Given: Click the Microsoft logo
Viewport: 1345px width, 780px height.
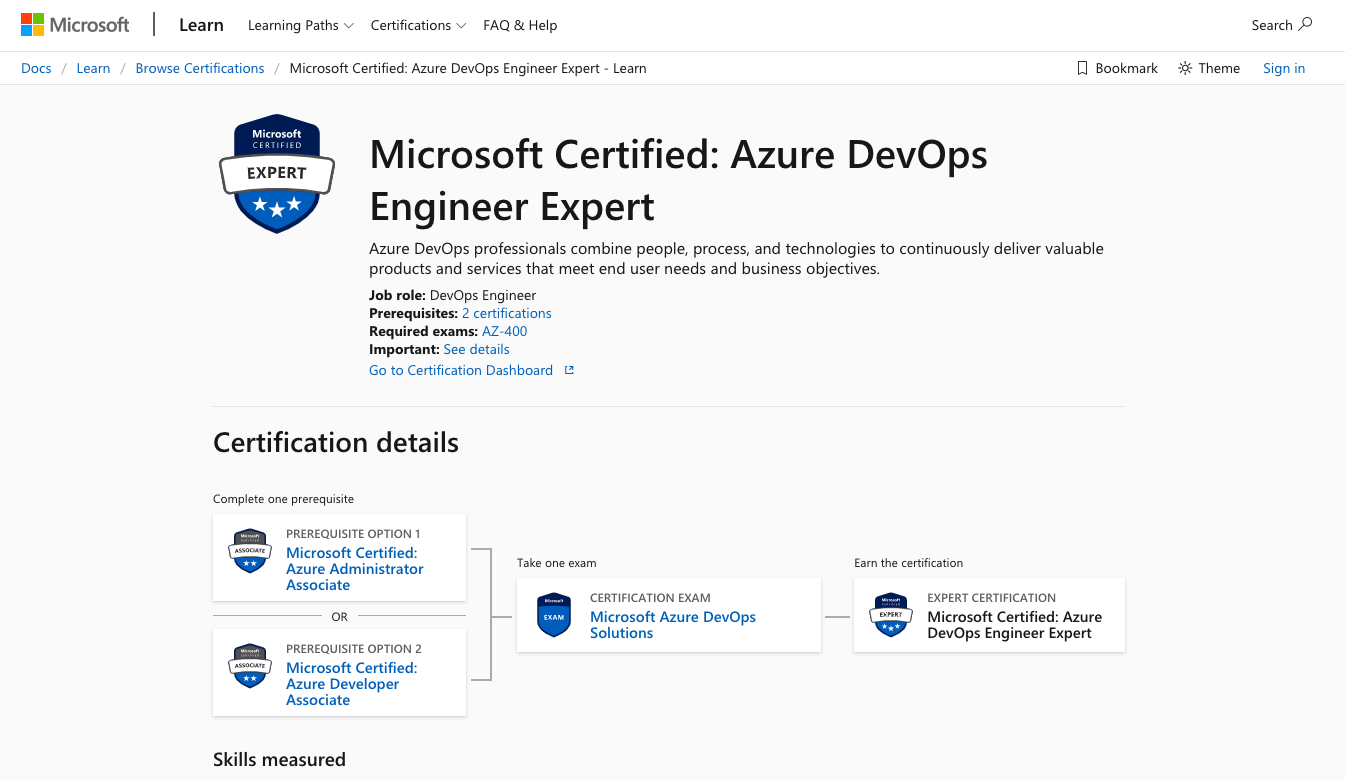Looking at the screenshot, I should click(75, 24).
